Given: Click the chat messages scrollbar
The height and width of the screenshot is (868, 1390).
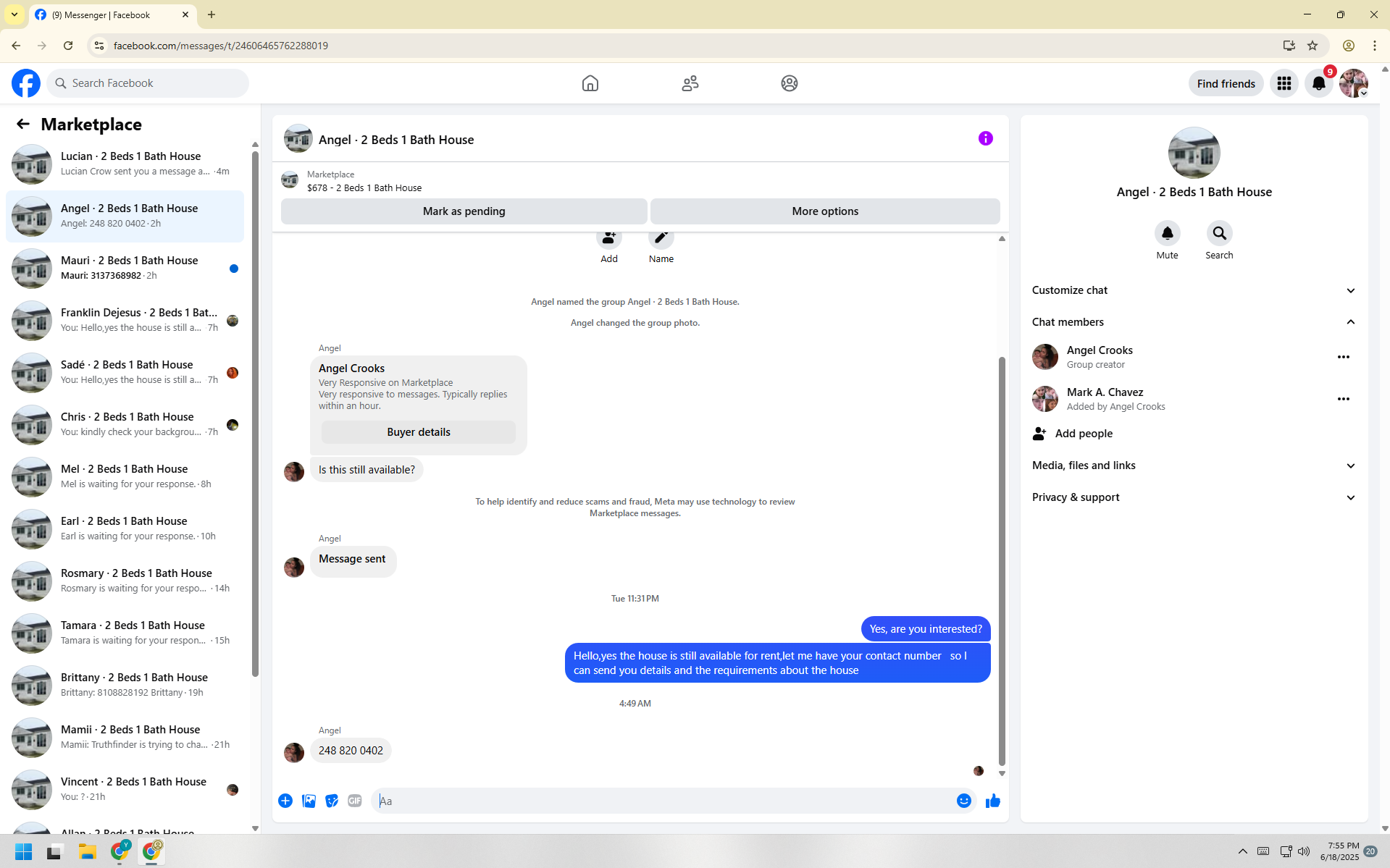Looking at the screenshot, I should [1002, 561].
